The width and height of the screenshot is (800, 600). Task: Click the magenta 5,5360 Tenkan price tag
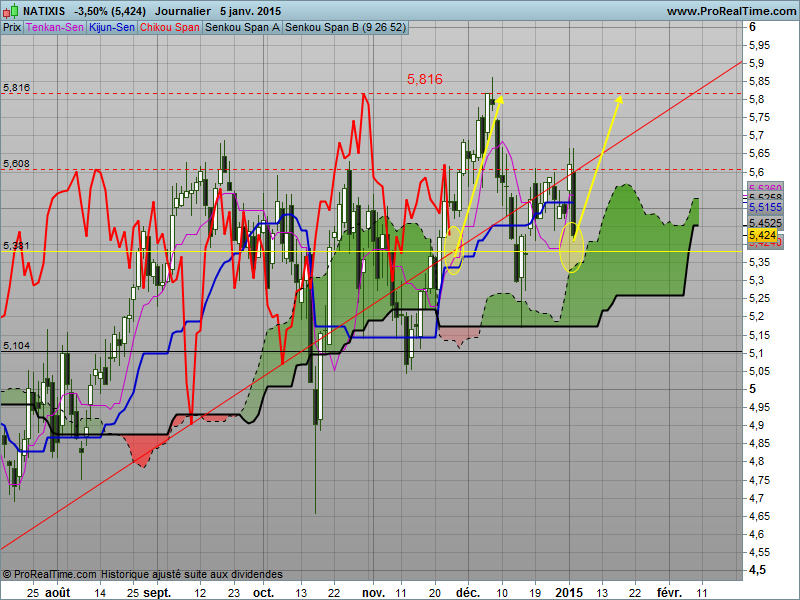765,188
